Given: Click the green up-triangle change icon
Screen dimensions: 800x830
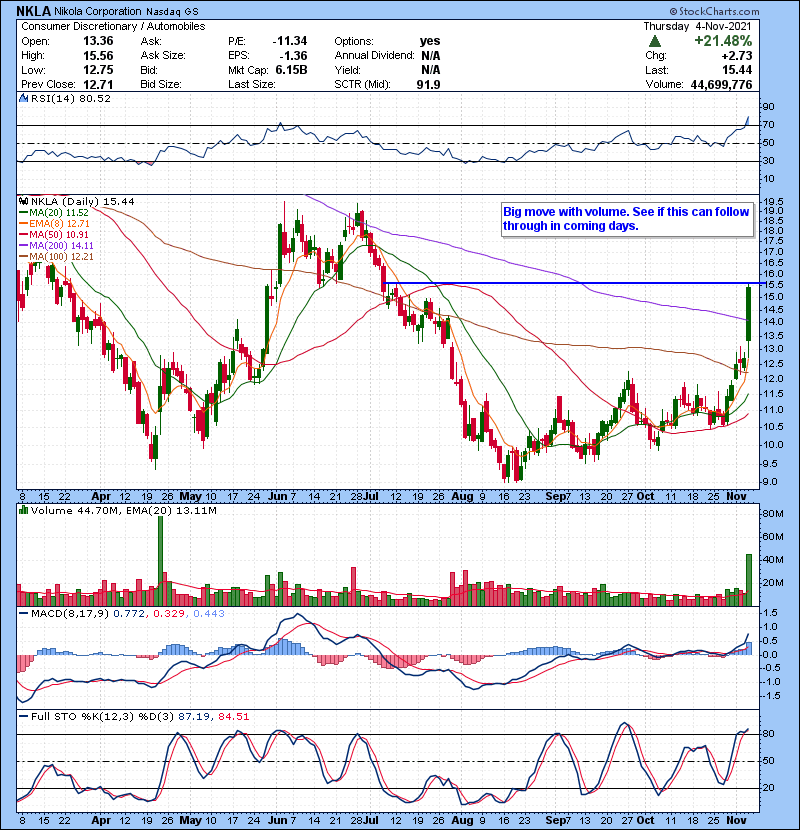Looking at the screenshot, I should [654, 41].
